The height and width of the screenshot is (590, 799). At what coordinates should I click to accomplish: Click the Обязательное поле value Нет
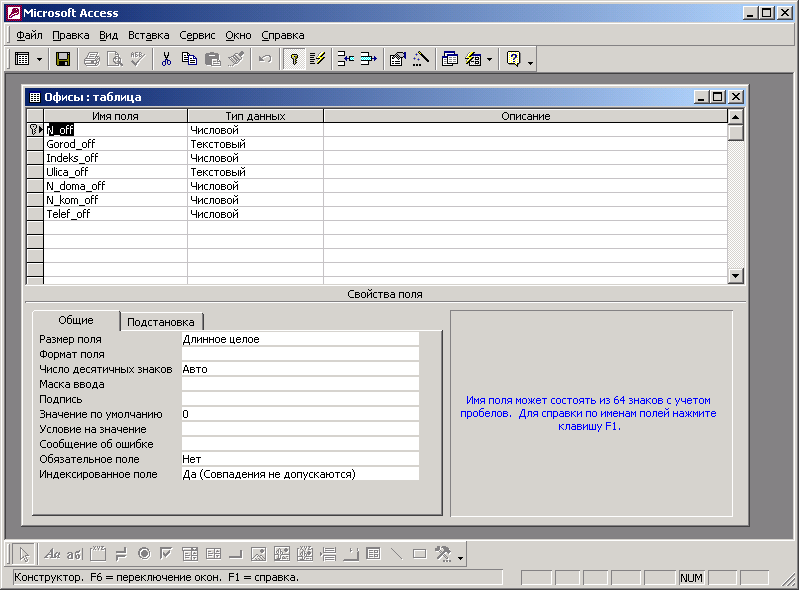pyautogui.click(x=300, y=459)
